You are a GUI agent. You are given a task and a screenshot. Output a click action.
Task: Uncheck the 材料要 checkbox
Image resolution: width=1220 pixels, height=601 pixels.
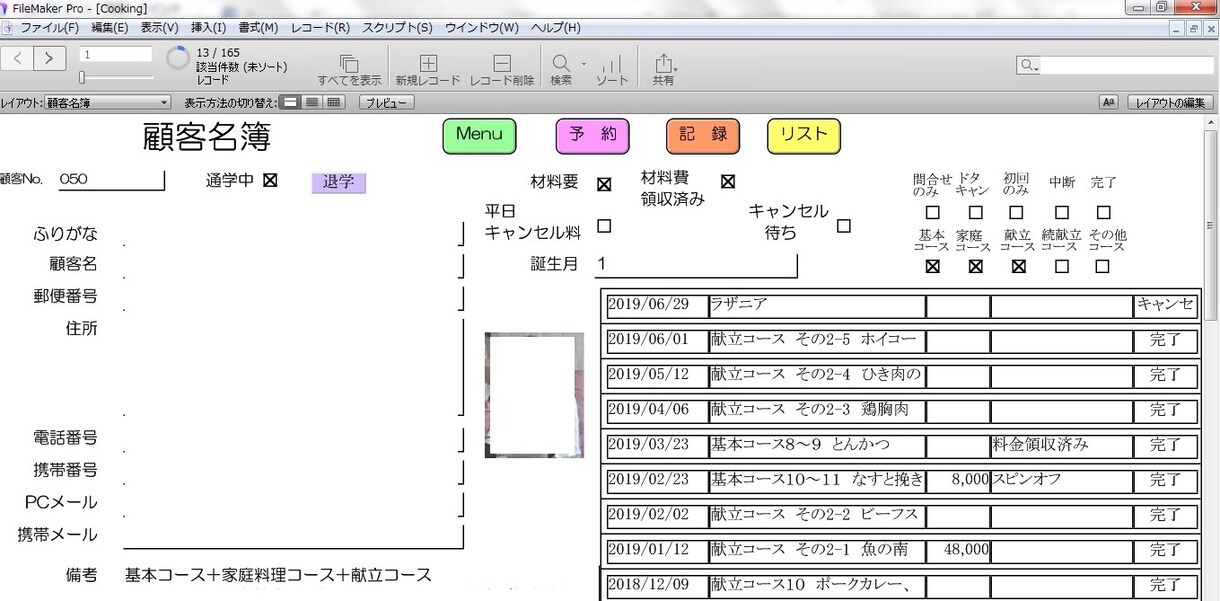coord(604,184)
